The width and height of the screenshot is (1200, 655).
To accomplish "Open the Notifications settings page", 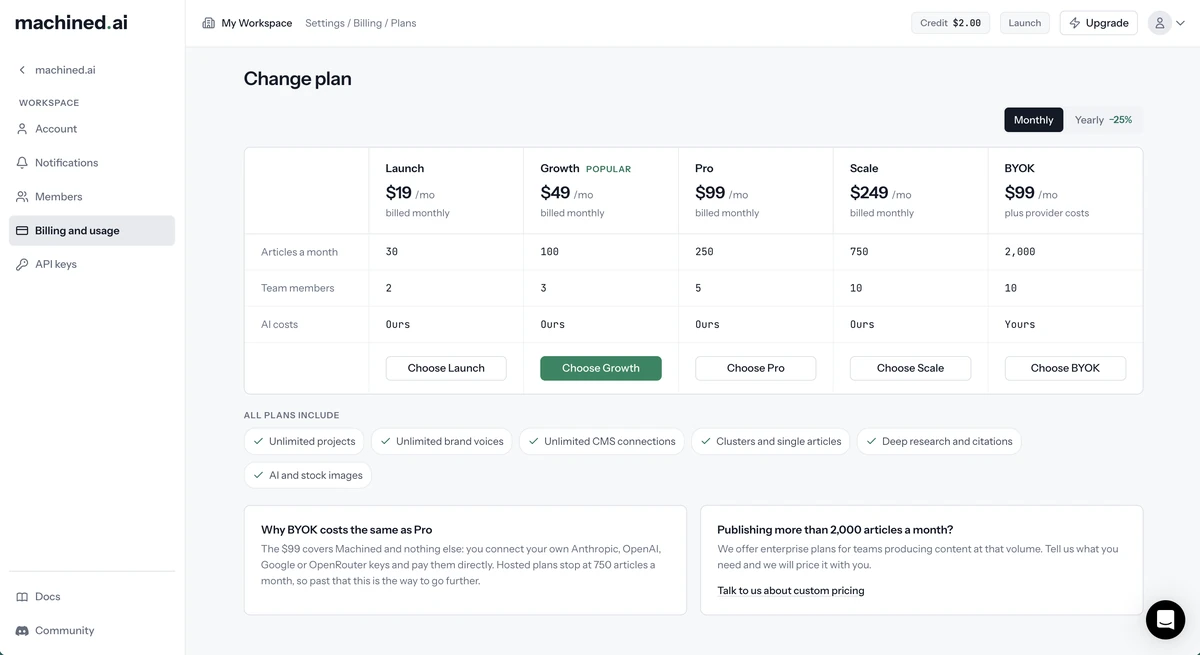I will 92,163.
